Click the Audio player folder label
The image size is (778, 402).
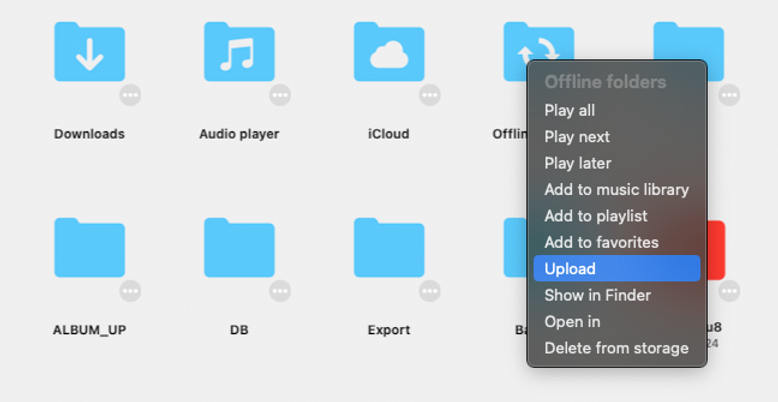[239, 134]
